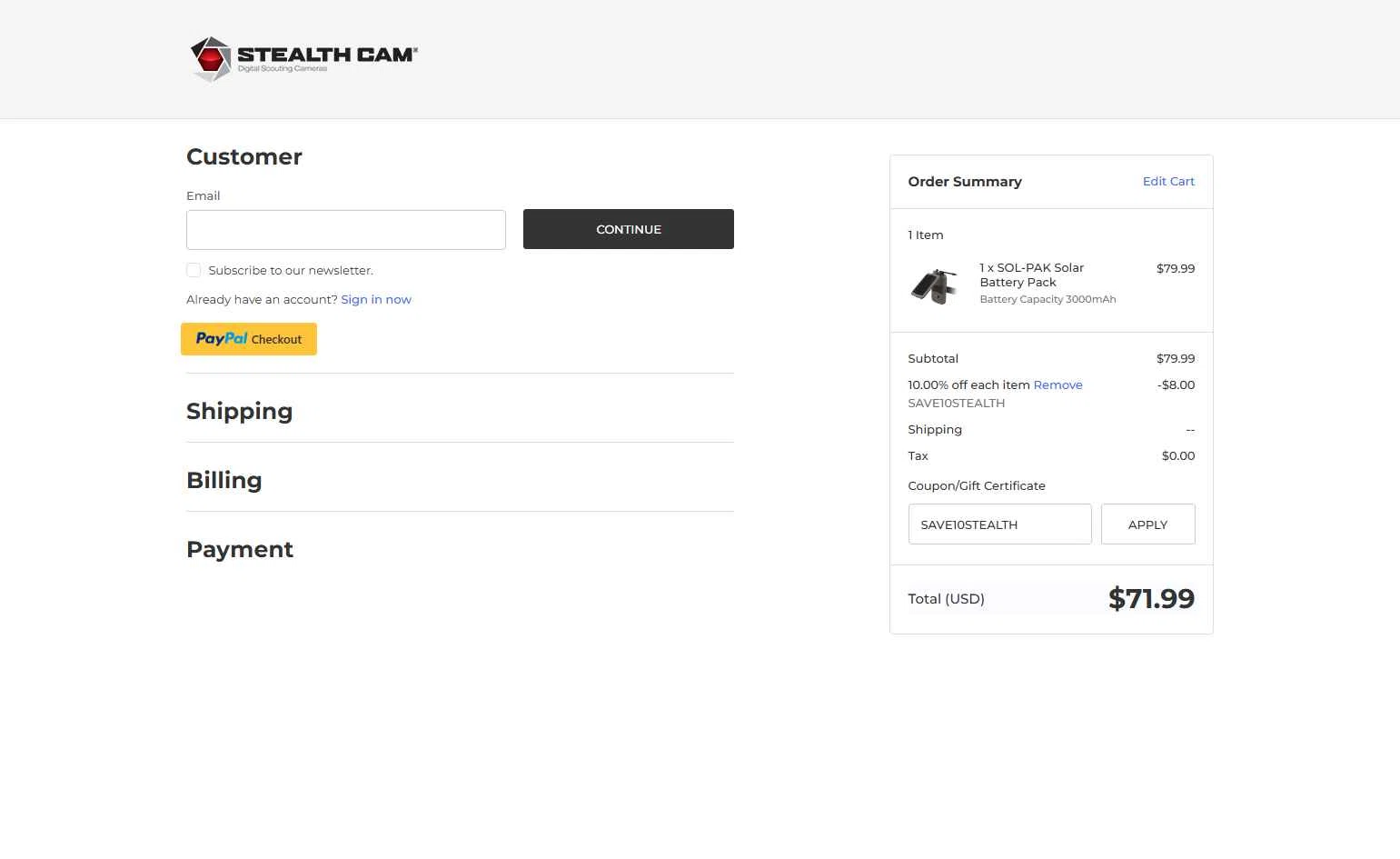Click the Payment section heading
Image resolution: width=1400 pixels, height=859 pixels.
(240, 549)
